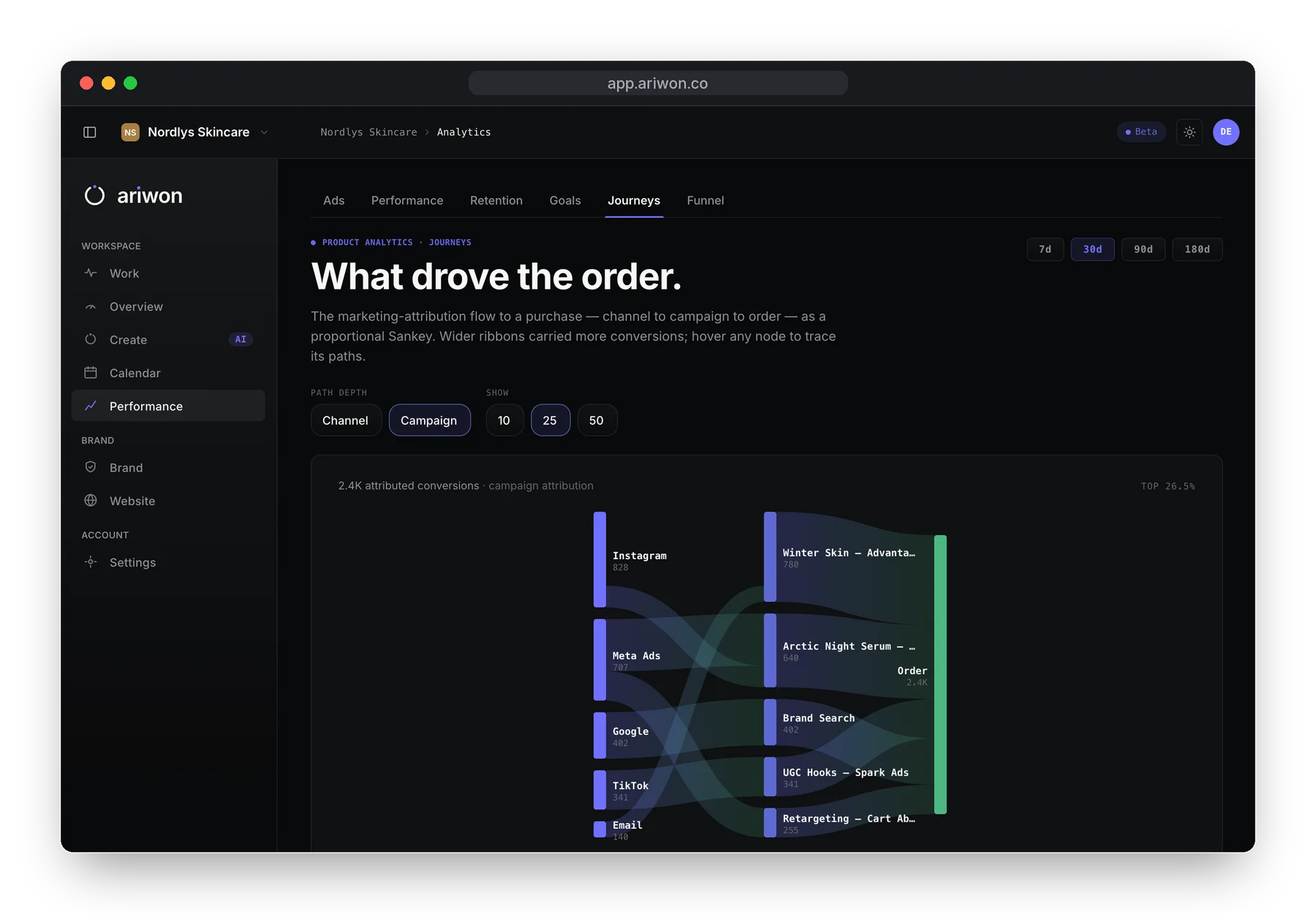The height and width of the screenshot is (913, 1316).
Task: Switch to the Funnel tab
Action: [706, 200]
